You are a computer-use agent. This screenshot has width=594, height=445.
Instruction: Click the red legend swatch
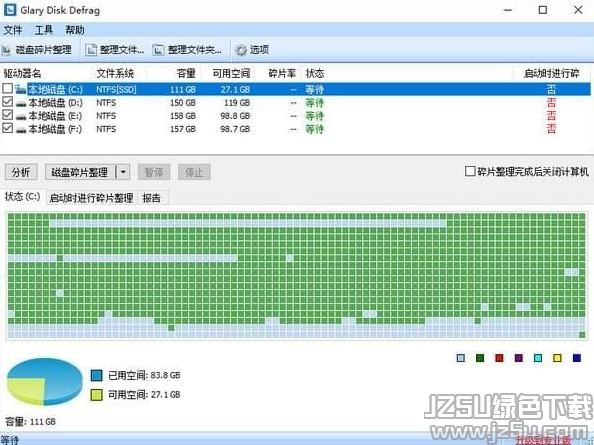click(499, 358)
